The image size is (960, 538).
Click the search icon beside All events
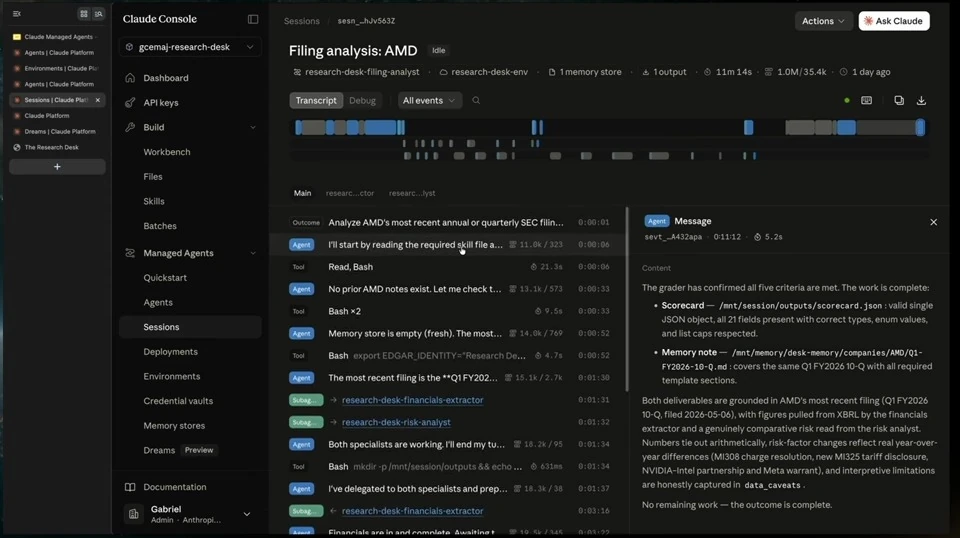[476, 100]
